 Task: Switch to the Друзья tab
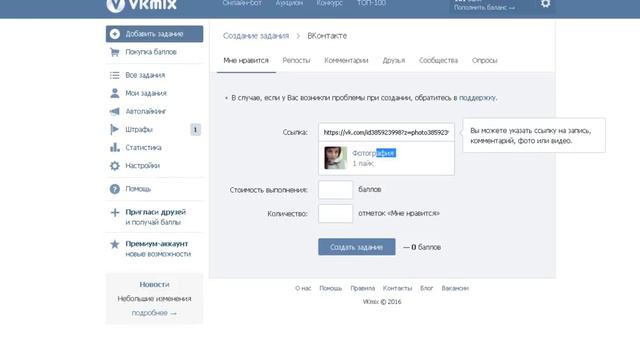tap(394, 60)
